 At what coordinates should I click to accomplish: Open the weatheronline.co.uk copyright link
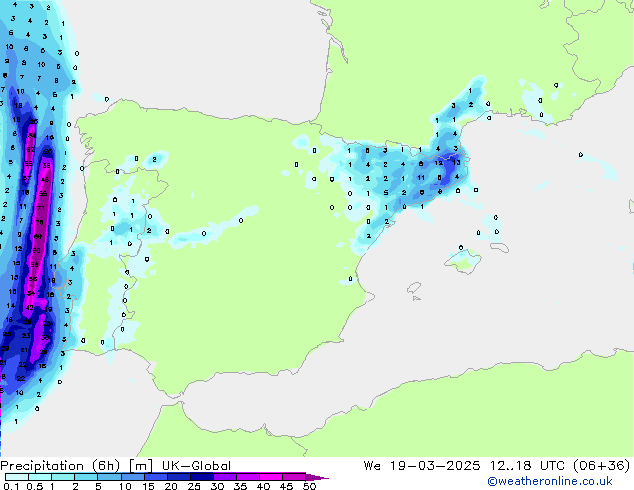[x=550, y=481]
